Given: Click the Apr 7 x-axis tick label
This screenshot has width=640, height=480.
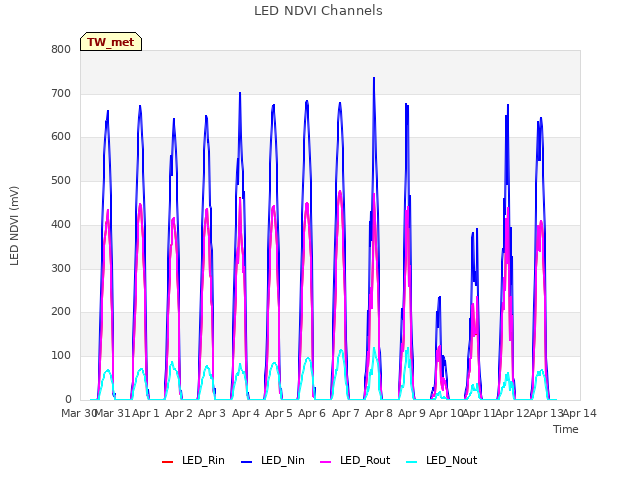Looking at the screenshot, I should 346,413.
